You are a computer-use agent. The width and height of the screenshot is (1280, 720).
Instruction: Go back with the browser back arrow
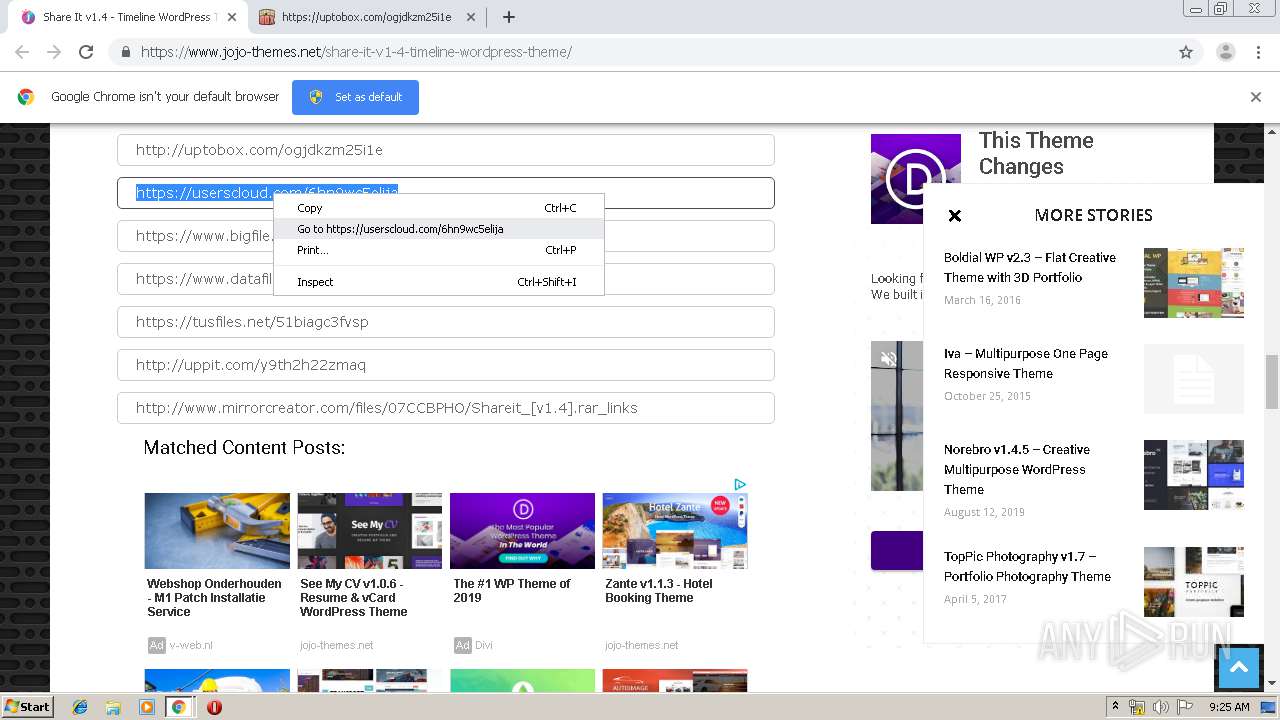pyautogui.click(x=22, y=52)
